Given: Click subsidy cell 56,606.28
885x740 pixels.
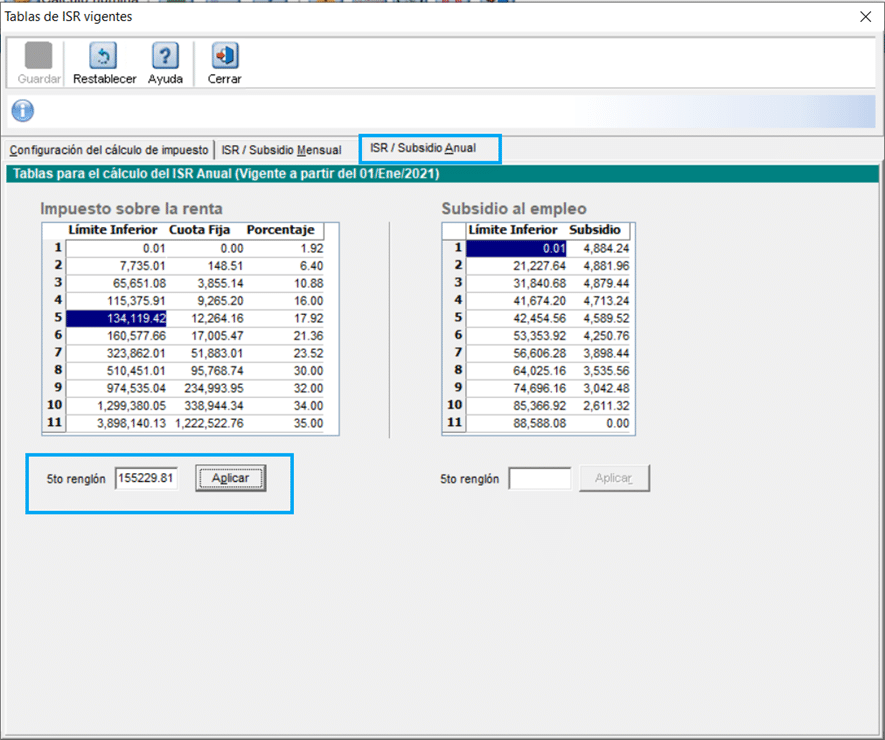Looking at the screenshot, I should (x=516, y=353).
